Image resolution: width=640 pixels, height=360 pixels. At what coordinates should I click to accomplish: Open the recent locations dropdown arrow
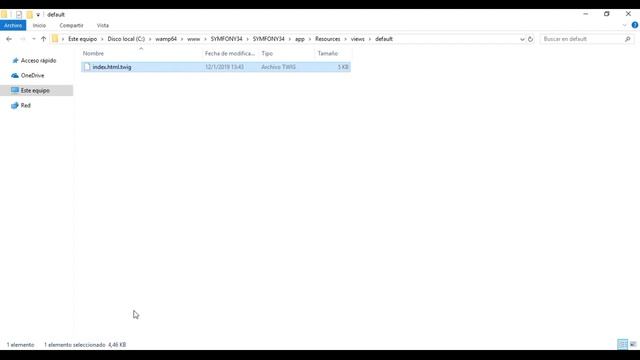(x=34, y=39)
